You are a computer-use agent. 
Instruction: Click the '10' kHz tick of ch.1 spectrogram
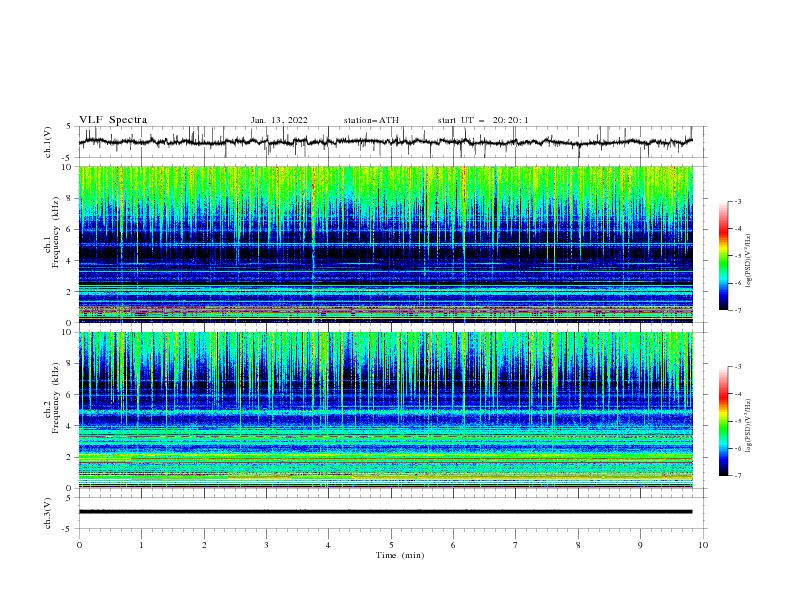point(68,167)
